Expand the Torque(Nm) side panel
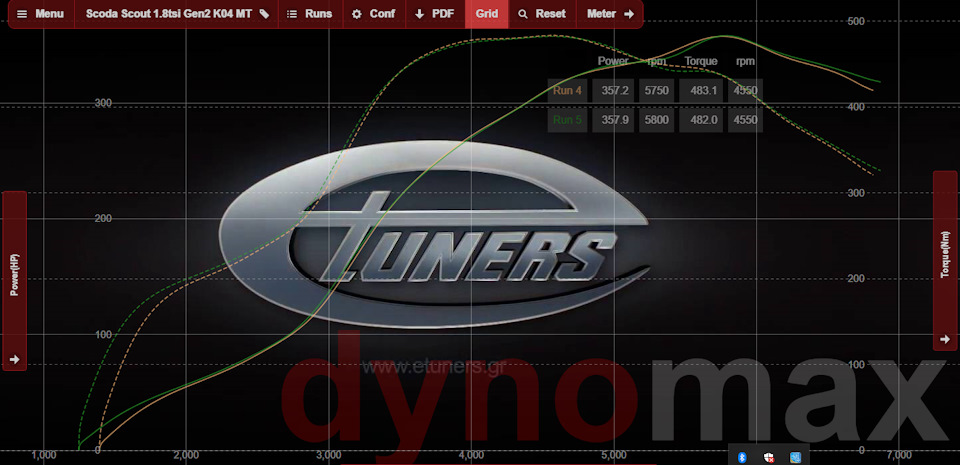This screenshot has width=960, height=465. click(x=945, y=261)
